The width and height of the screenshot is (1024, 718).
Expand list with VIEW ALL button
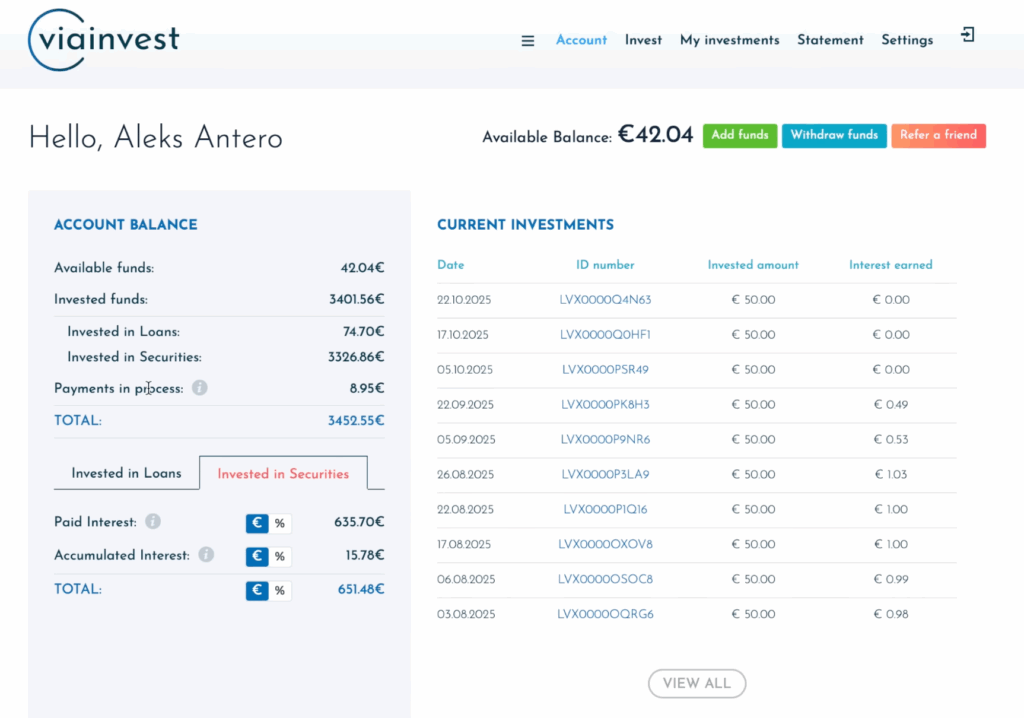697,683
